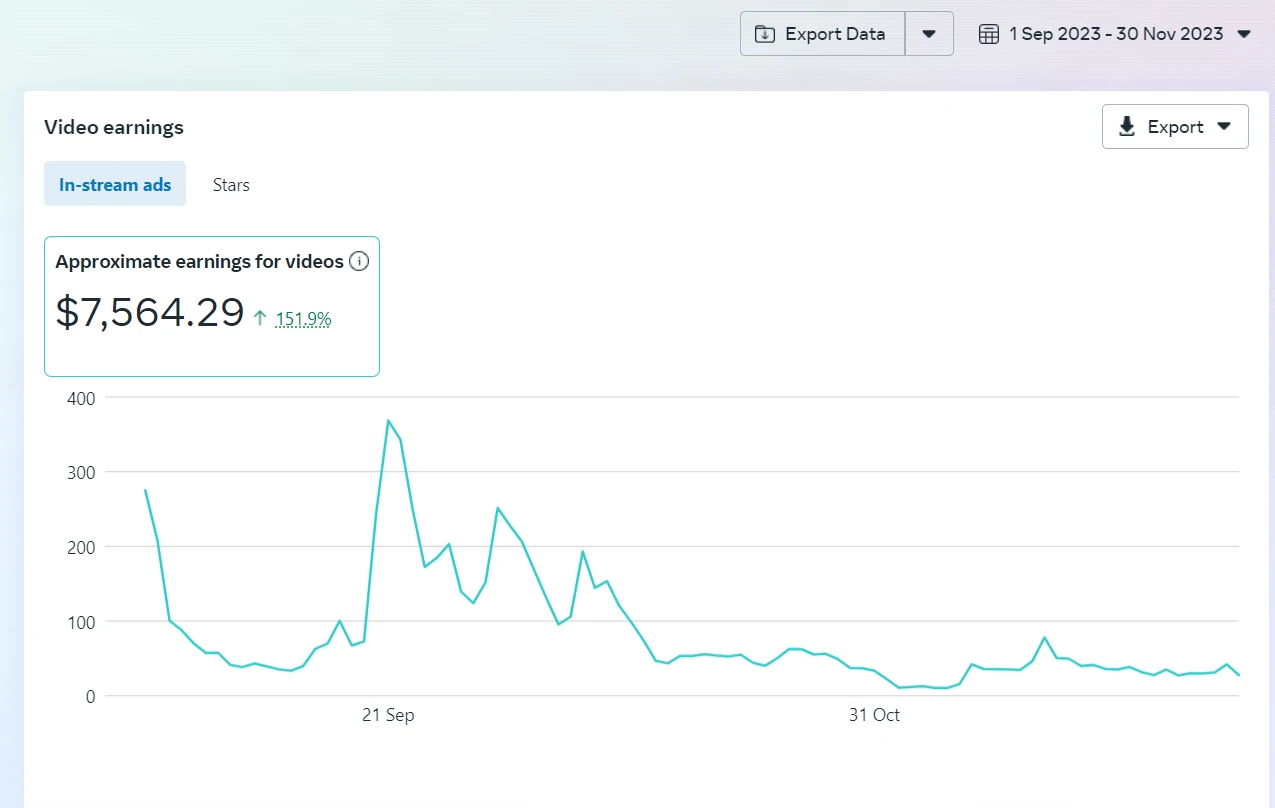Screen dimensions: 1275x808
Task: Click the info icon next to Approximate earnings
Action: coord(359,262)
